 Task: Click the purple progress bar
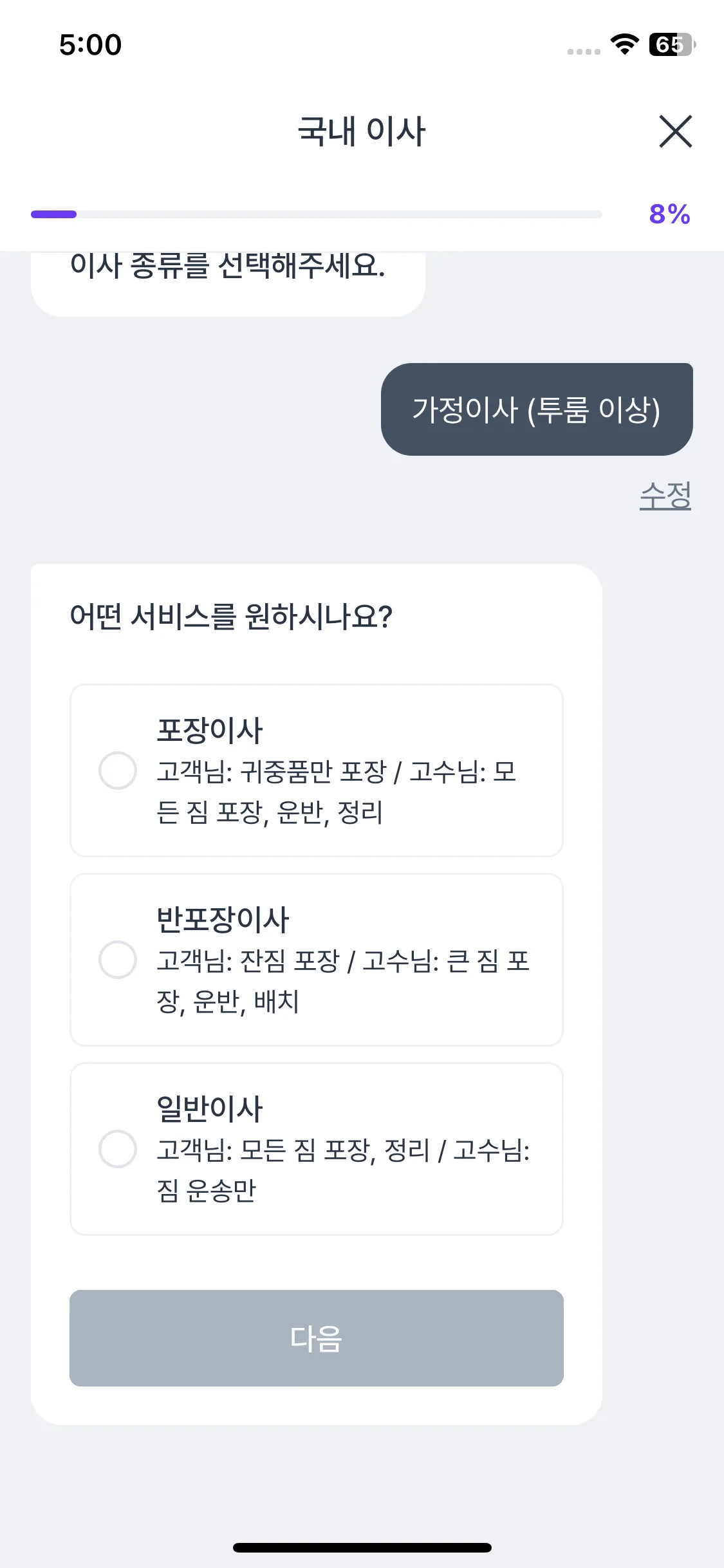[x=316, y=214]
